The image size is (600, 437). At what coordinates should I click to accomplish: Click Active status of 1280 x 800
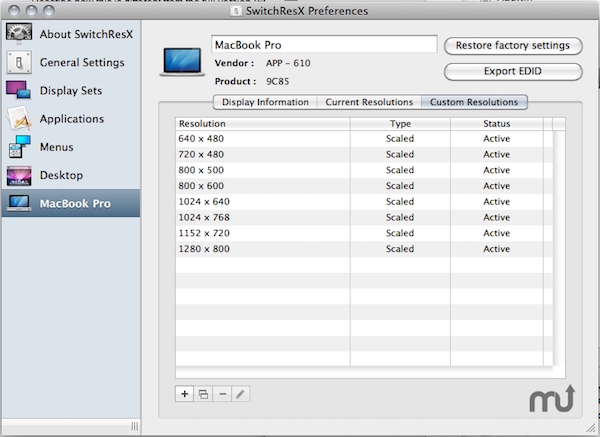click(497, 249)
